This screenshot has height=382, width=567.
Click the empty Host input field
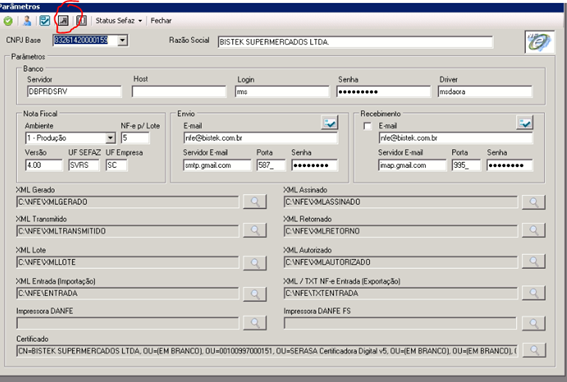(179, 92)
